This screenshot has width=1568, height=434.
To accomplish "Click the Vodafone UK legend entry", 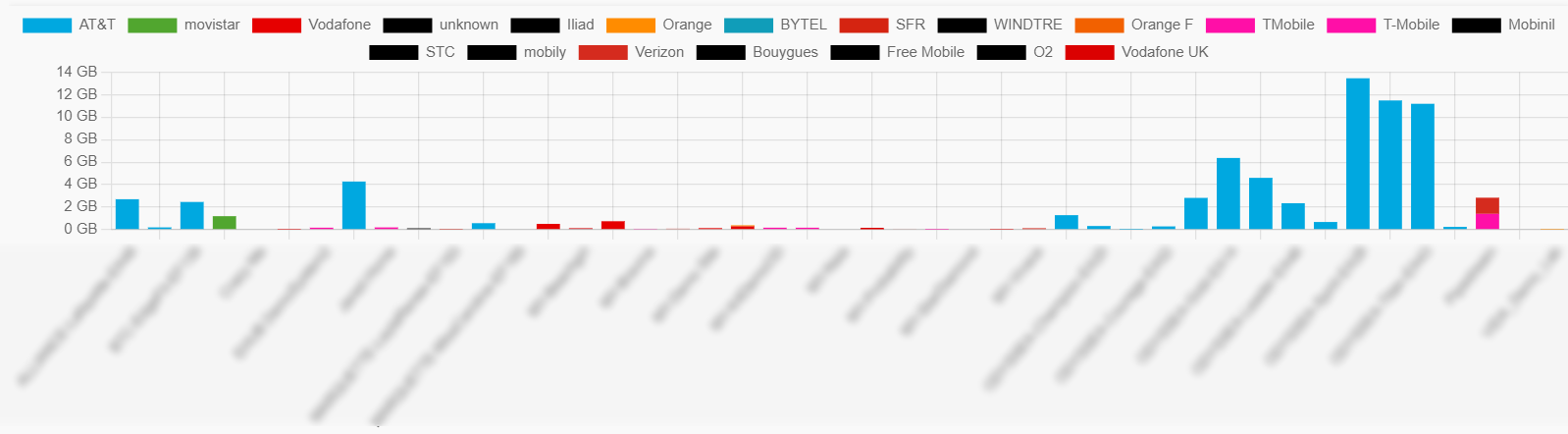I will (1136, 52).
